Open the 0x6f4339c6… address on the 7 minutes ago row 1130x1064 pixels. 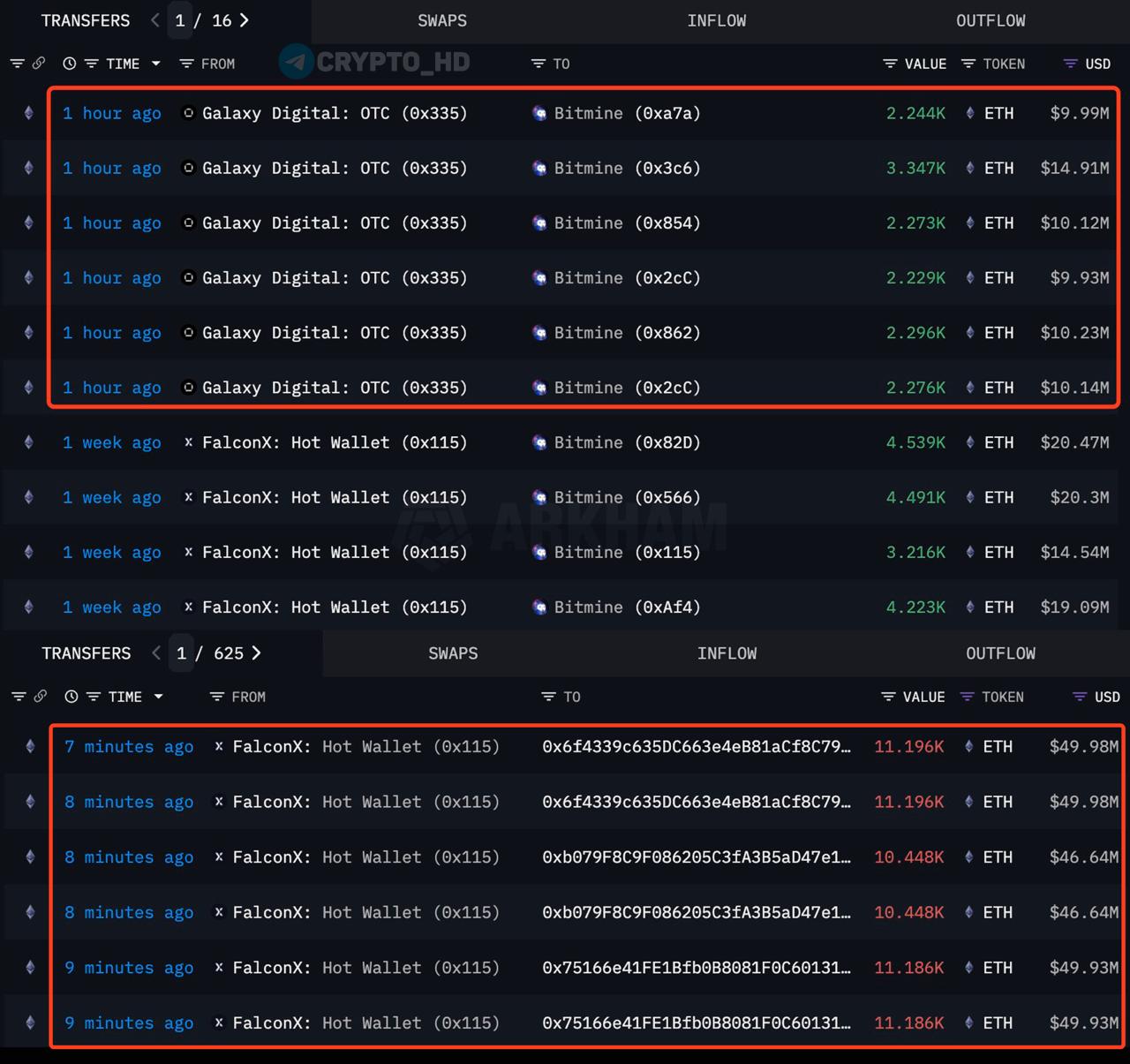[x=697, y=747]
